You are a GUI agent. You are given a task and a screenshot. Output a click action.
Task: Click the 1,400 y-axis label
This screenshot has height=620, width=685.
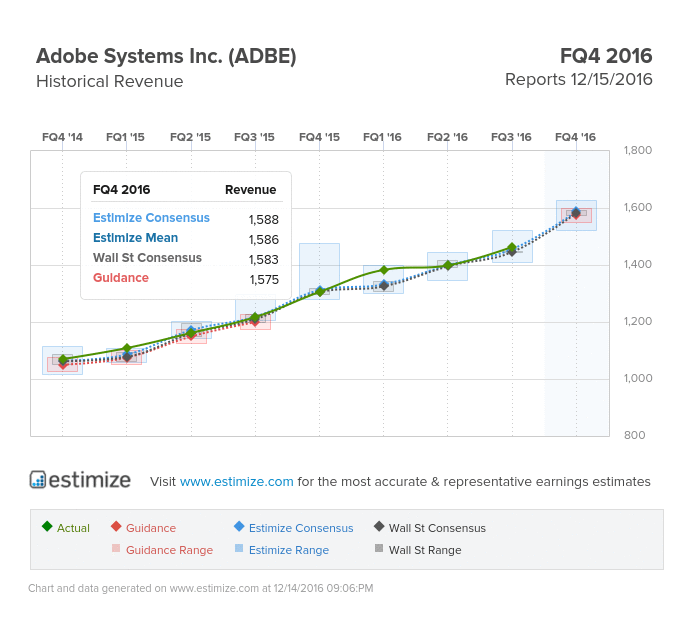[637, 264]
